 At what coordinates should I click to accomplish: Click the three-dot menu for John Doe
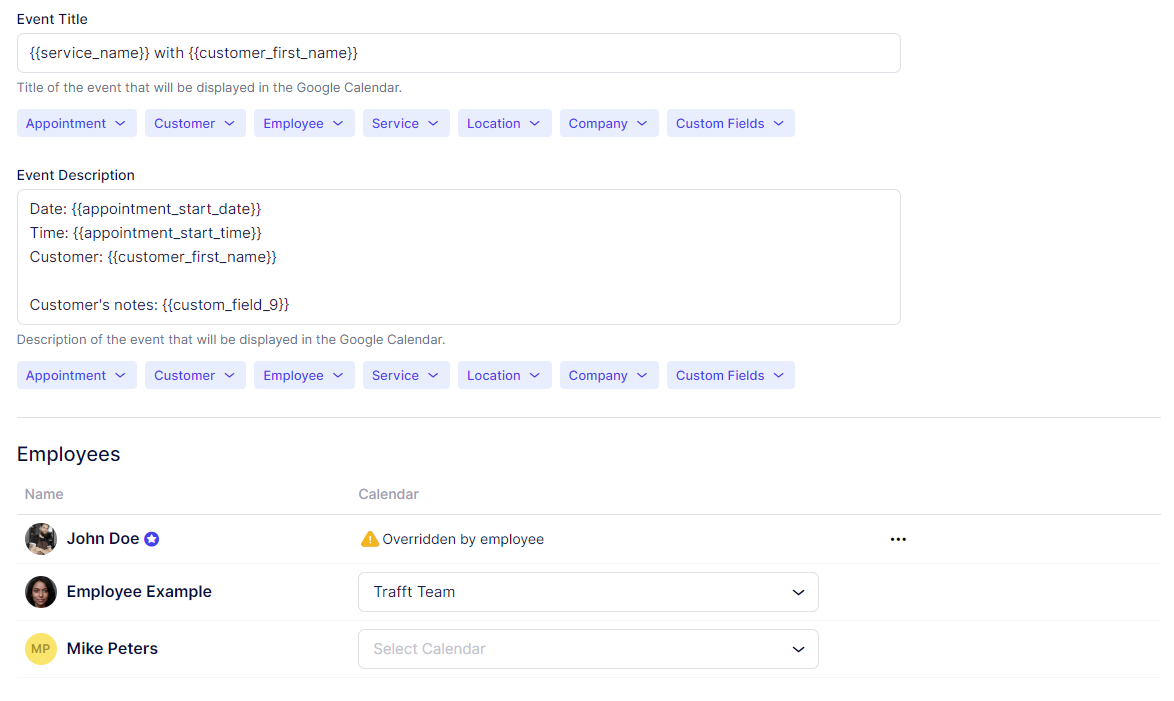pyautogui.click(x=898, y=539)
